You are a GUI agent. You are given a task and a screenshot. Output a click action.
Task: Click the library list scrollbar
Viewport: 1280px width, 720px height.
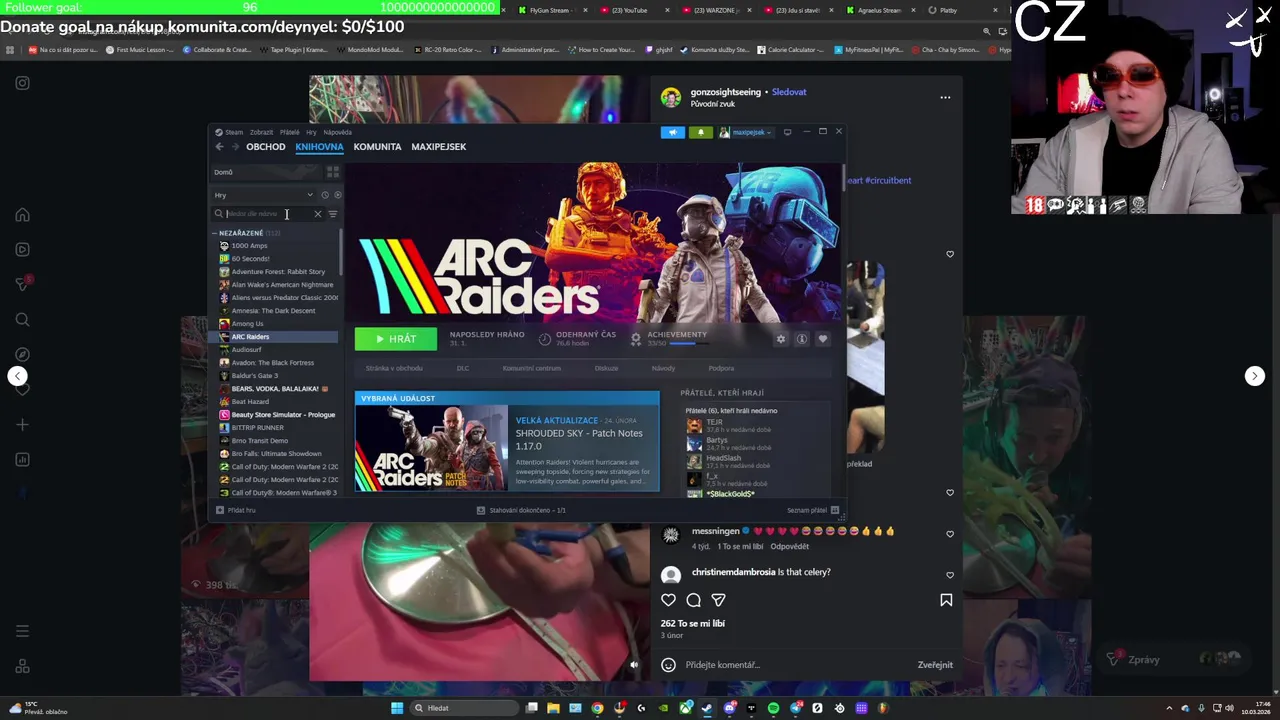341,253
